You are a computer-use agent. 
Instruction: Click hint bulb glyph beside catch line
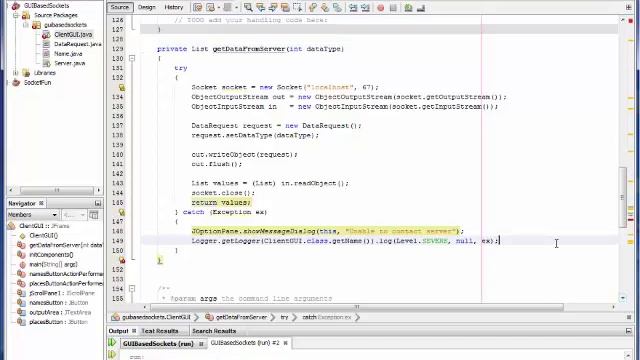coord(122,212)
